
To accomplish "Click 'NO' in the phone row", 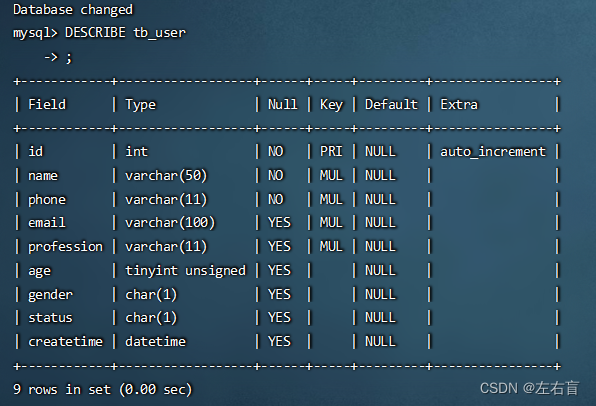I will pos(276,199).
